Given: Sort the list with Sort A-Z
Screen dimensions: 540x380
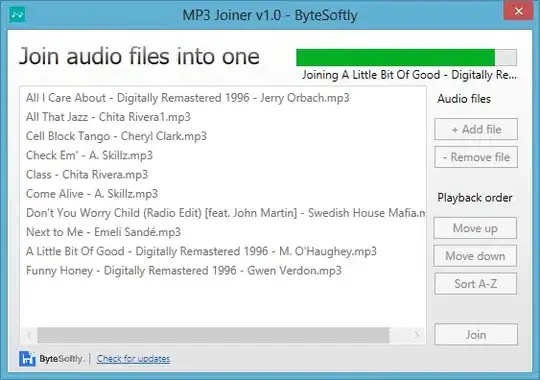Looking at the screenshot, I should 475,284.
